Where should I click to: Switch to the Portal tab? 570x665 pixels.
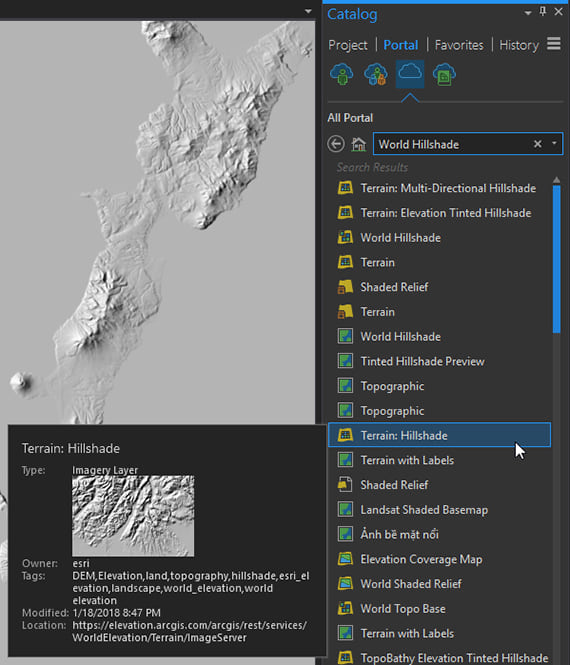coord(401,45)
